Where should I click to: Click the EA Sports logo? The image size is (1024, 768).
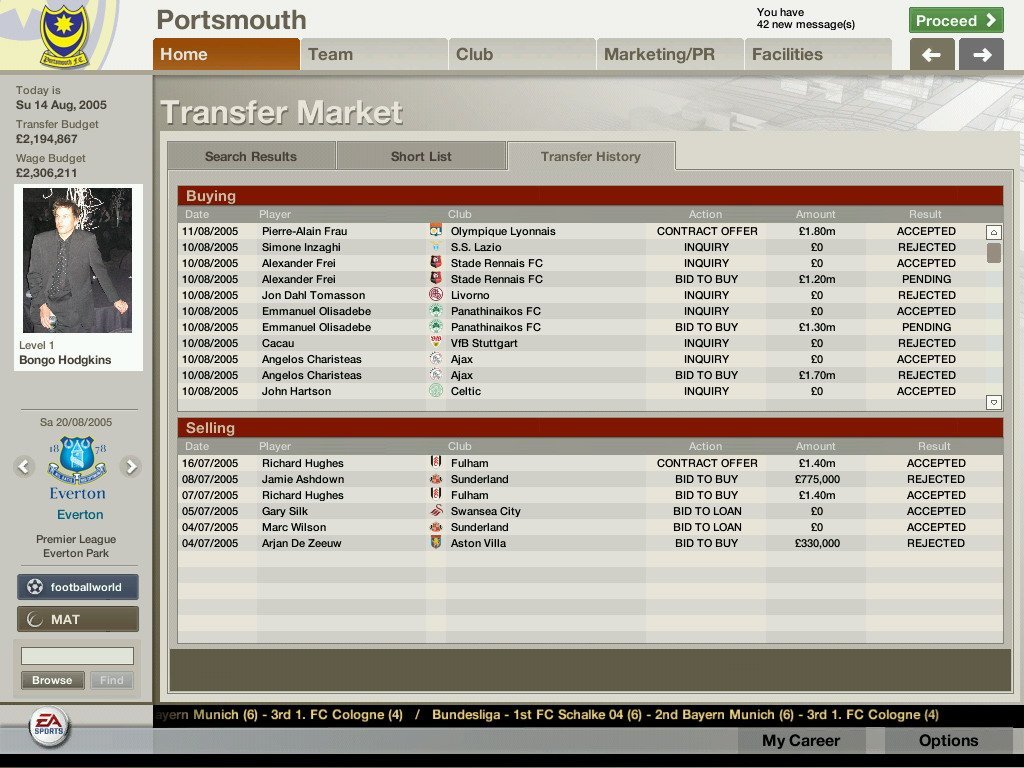tap(47, 727)
